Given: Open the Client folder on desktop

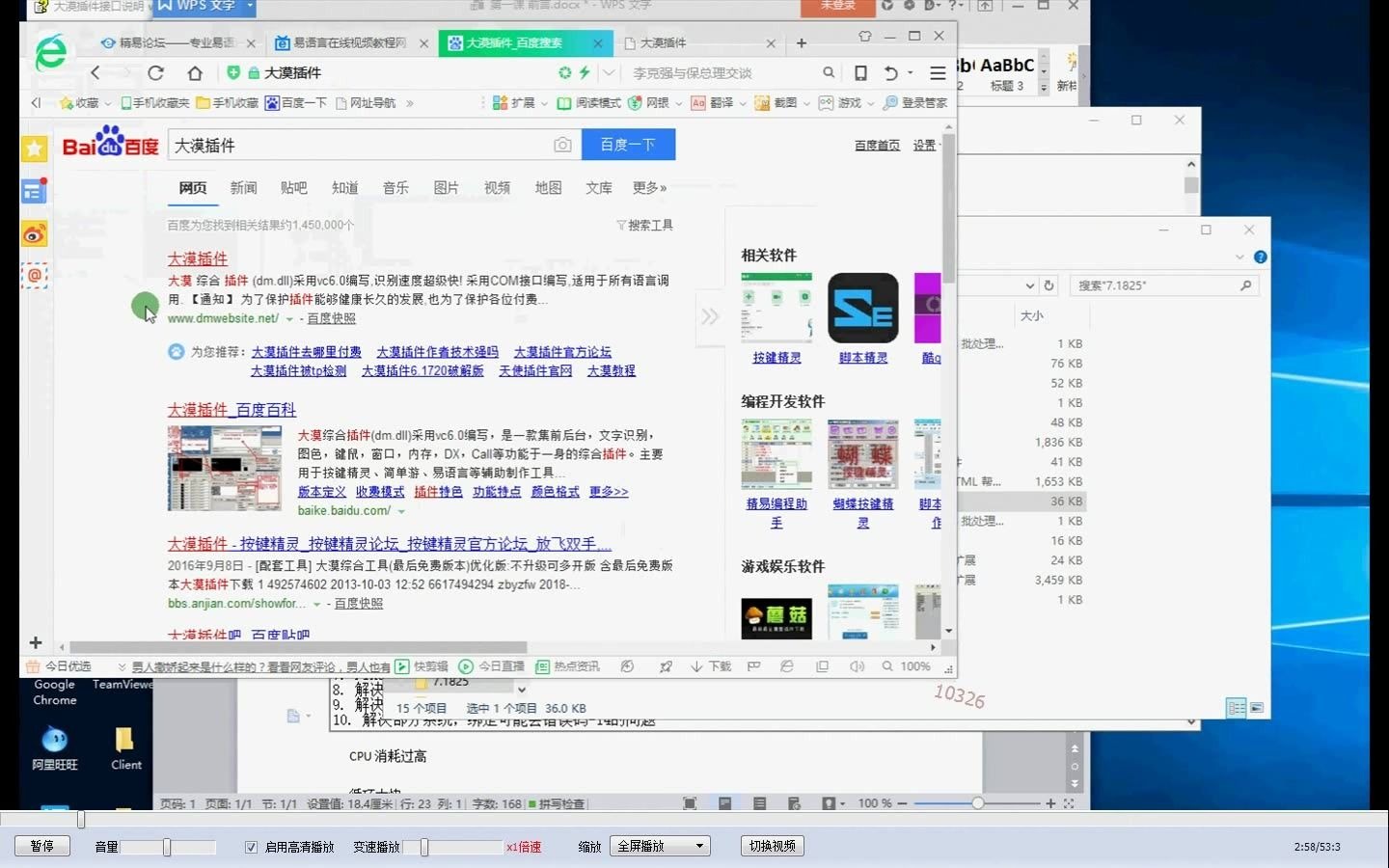Looking at the screenshot, I should point(125,748).
